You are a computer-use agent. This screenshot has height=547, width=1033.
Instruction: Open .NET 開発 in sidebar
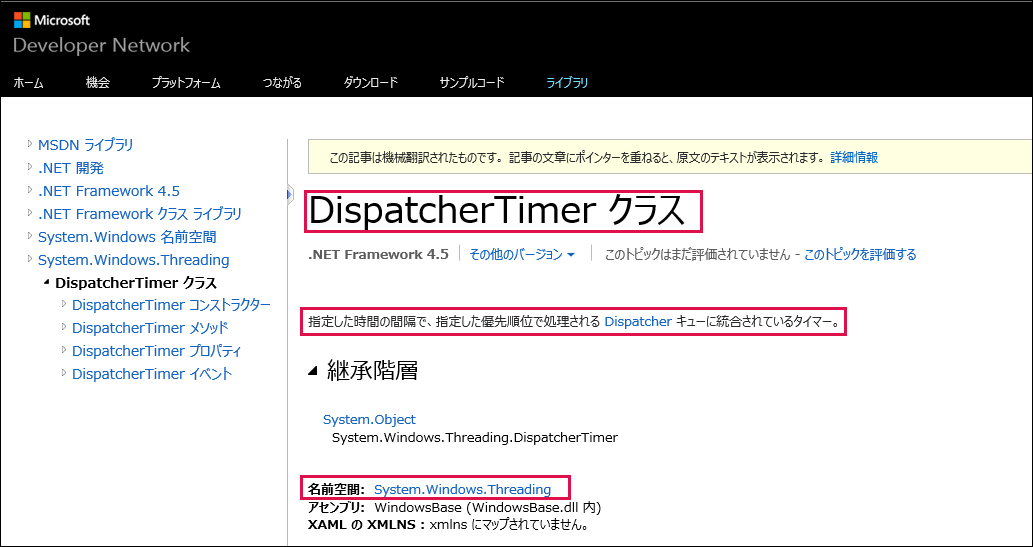[70, 168]
